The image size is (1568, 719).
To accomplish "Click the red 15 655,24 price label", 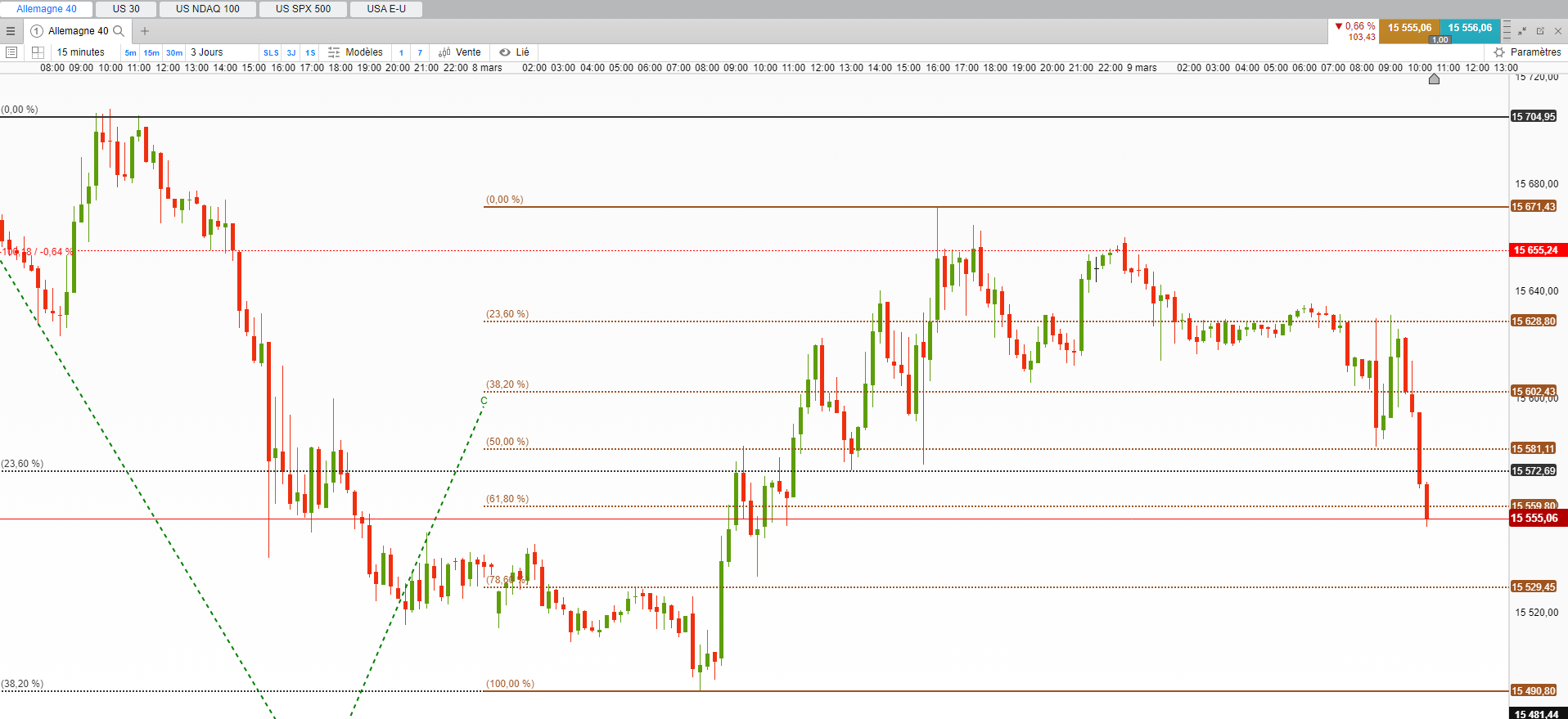I will 1539,250.
